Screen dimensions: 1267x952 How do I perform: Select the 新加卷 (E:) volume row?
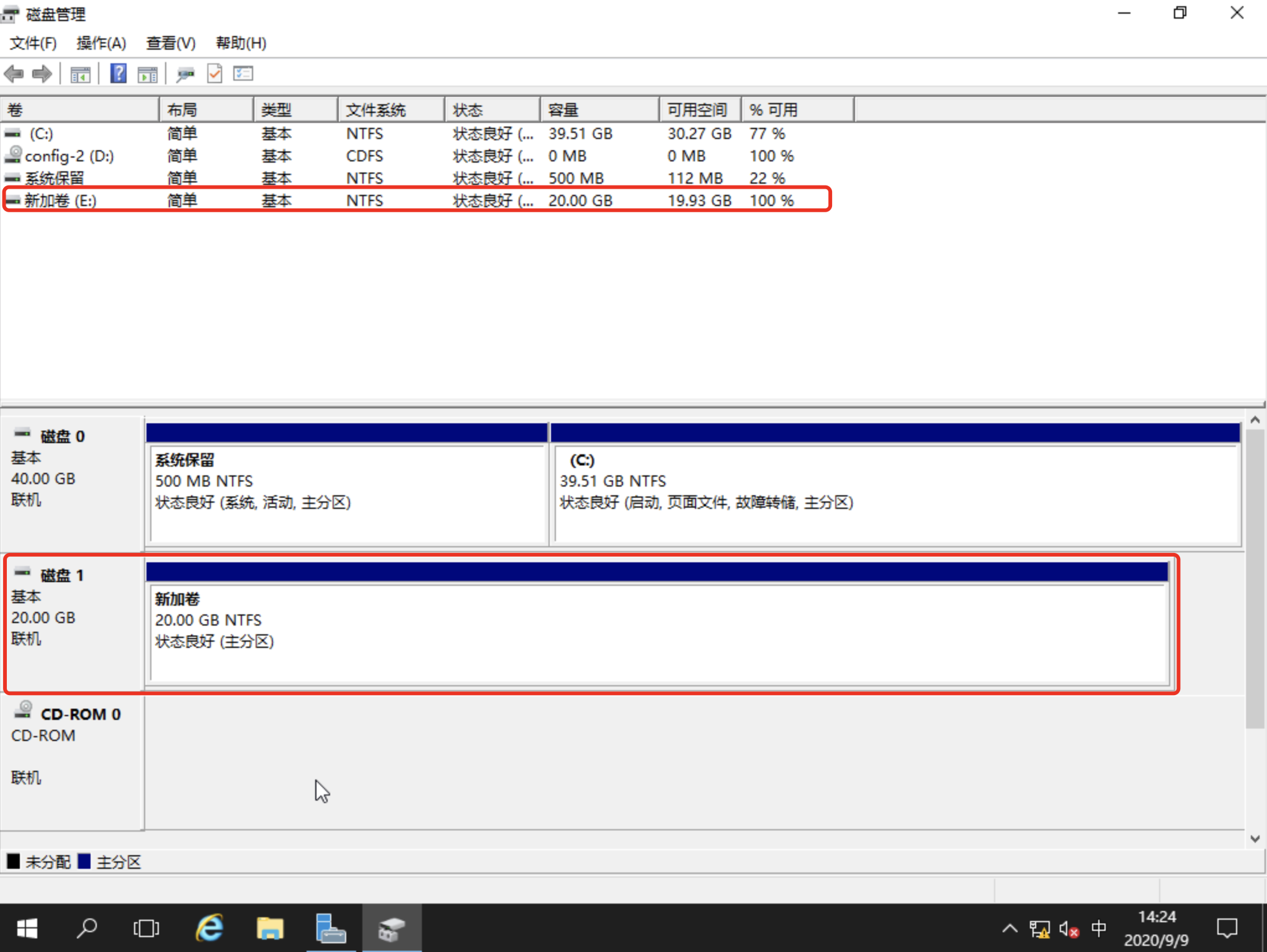[61, 200]
